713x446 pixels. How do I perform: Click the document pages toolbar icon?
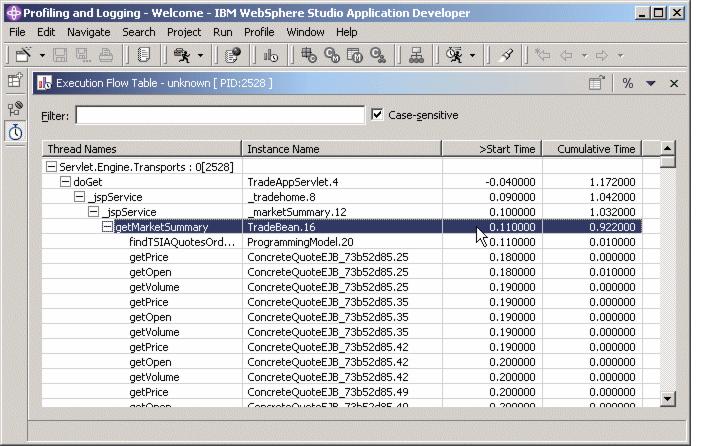click(144, 55)
